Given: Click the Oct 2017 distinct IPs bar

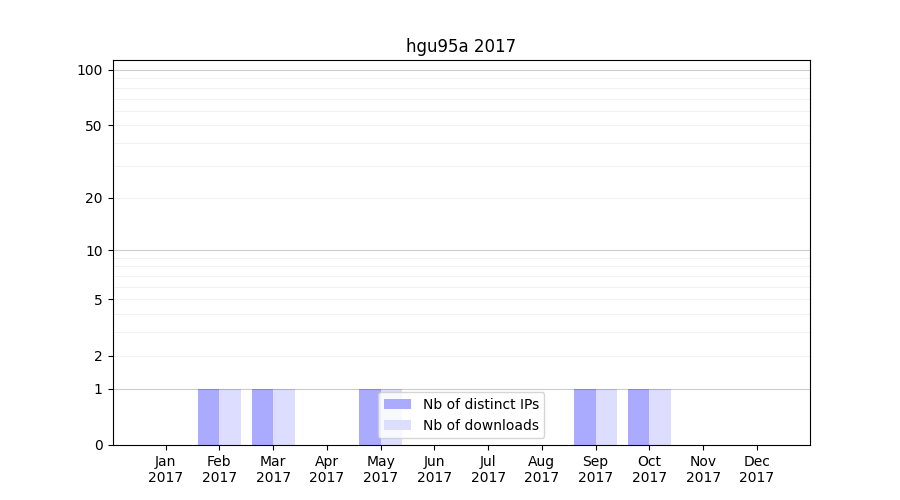Looking at the screenshot, I should 638,417.
